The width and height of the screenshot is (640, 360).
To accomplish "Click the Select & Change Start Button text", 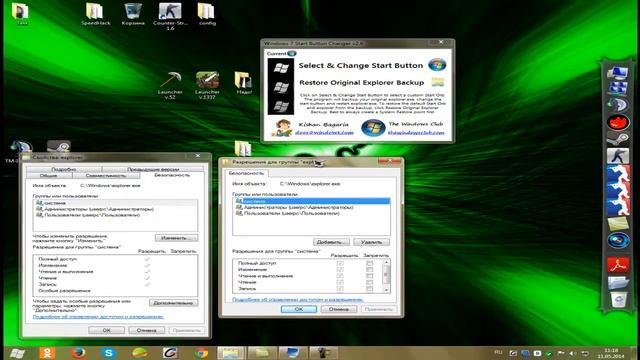I will click(361, 65).
